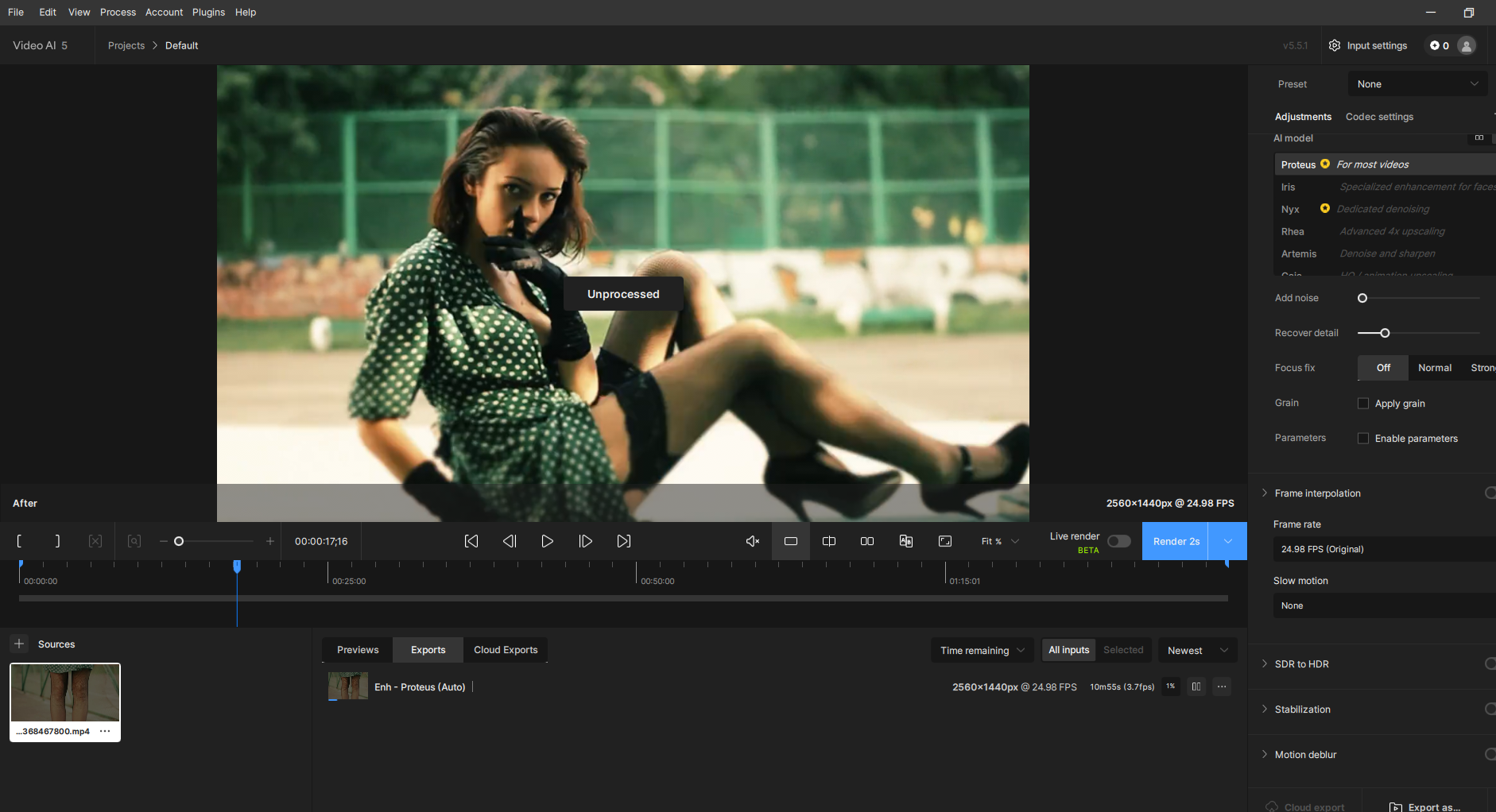This screenshot has width=1496, height=812.
Task: Set trim start bracket marker
Action: coord(19,541)
